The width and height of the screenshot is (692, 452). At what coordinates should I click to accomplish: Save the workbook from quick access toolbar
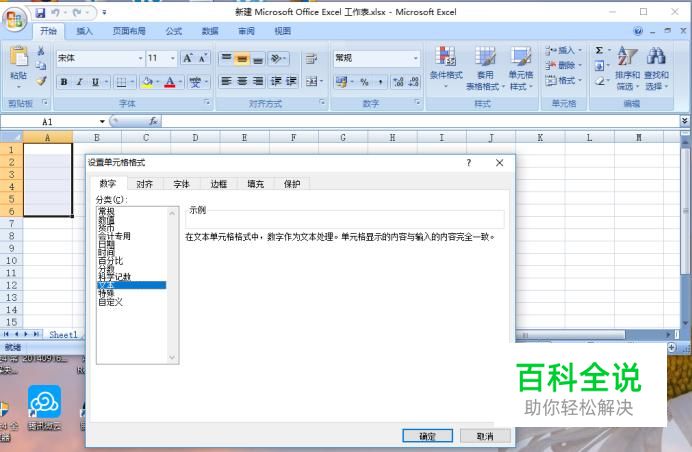(x=40, y=12)
